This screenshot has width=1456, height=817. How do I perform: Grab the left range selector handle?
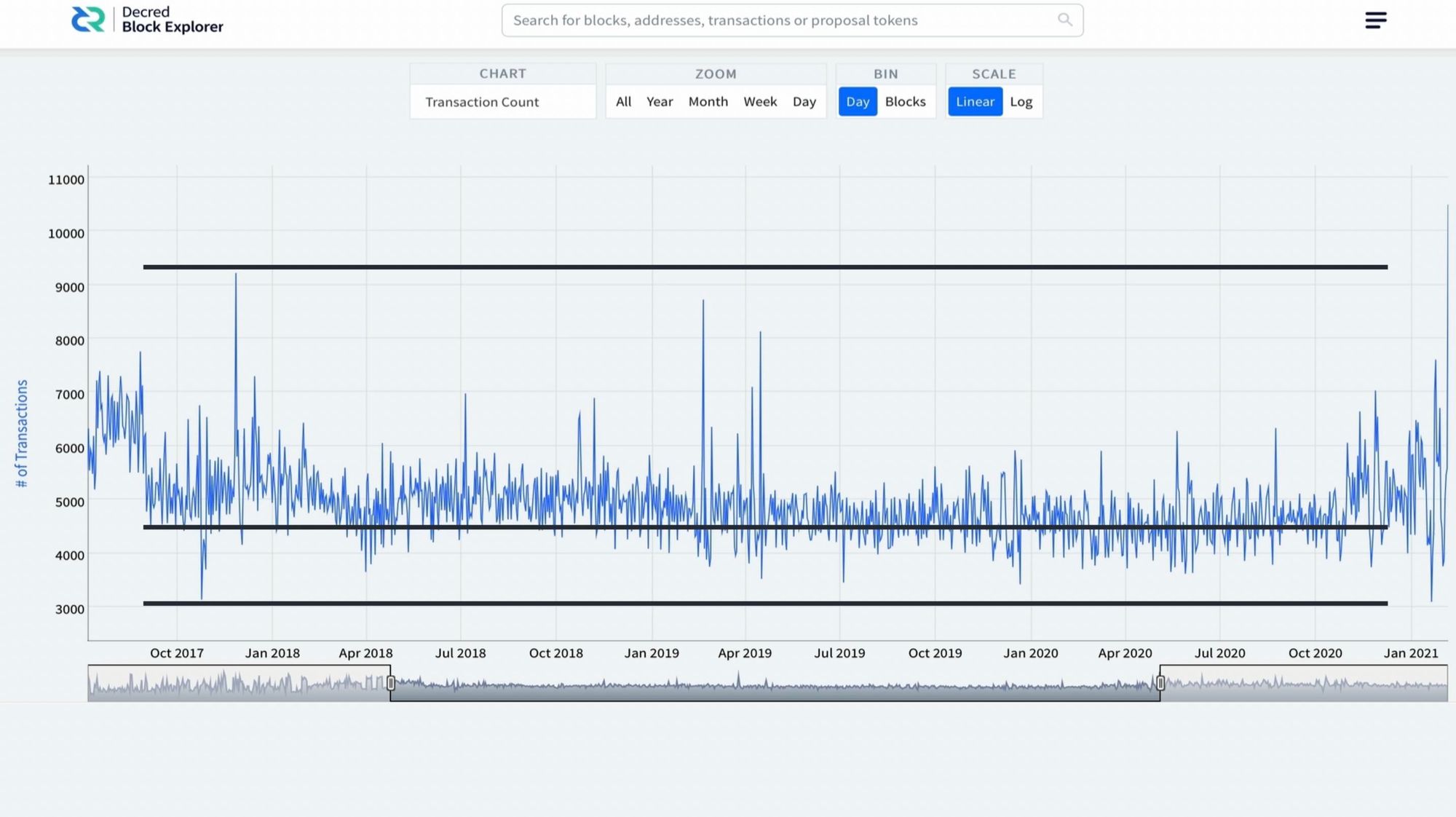click(x=390, y=683)
